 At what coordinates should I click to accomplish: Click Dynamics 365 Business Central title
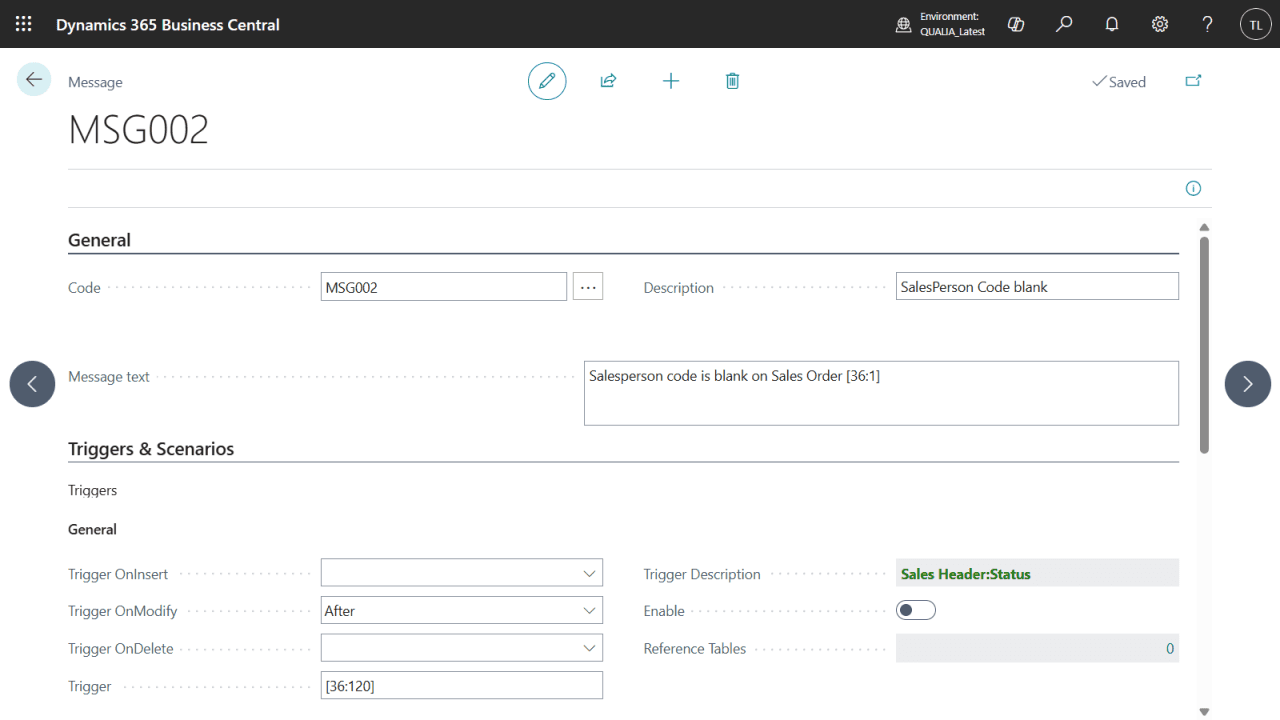point(168,24)
